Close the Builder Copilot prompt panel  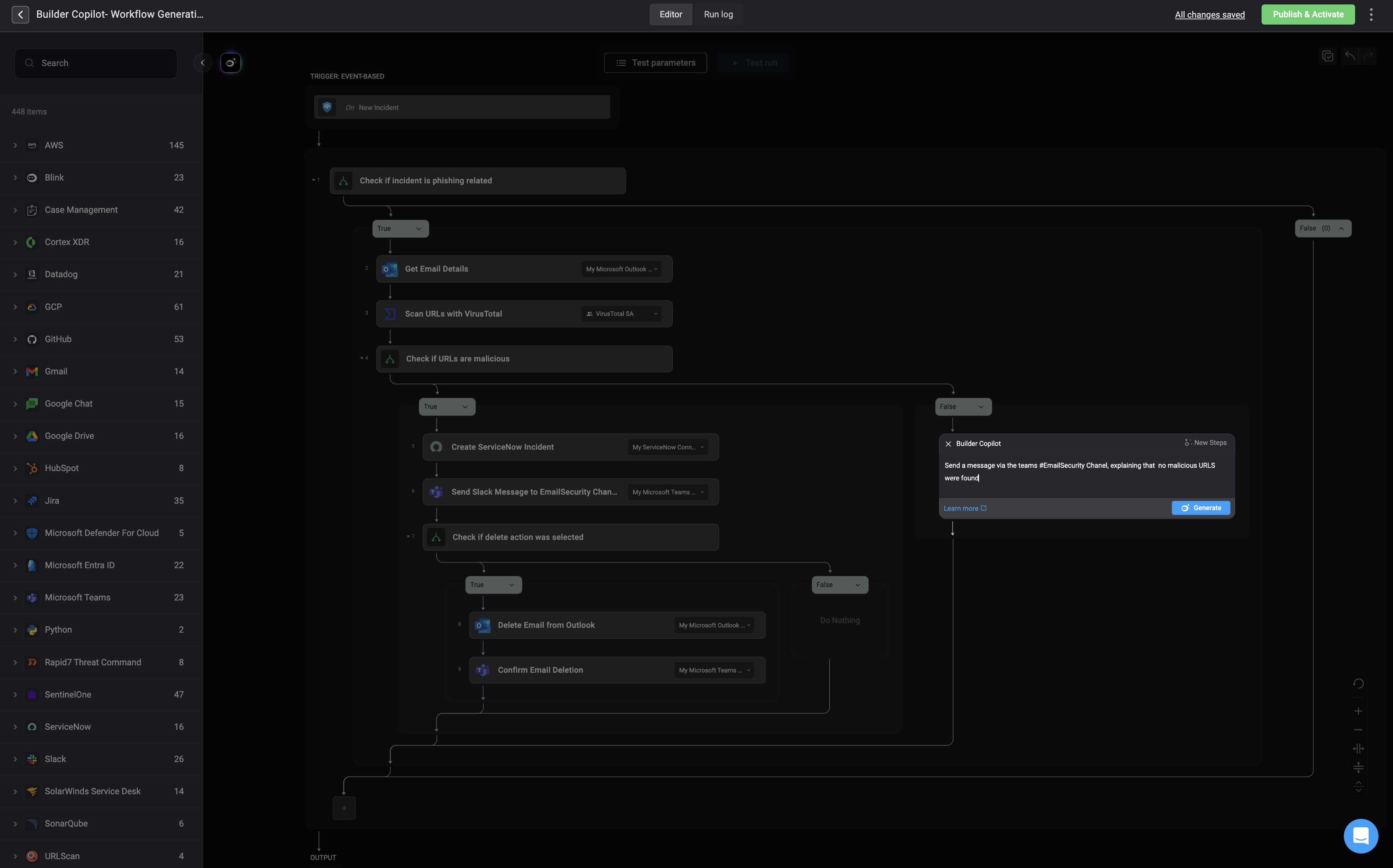(x=948, y=444)
